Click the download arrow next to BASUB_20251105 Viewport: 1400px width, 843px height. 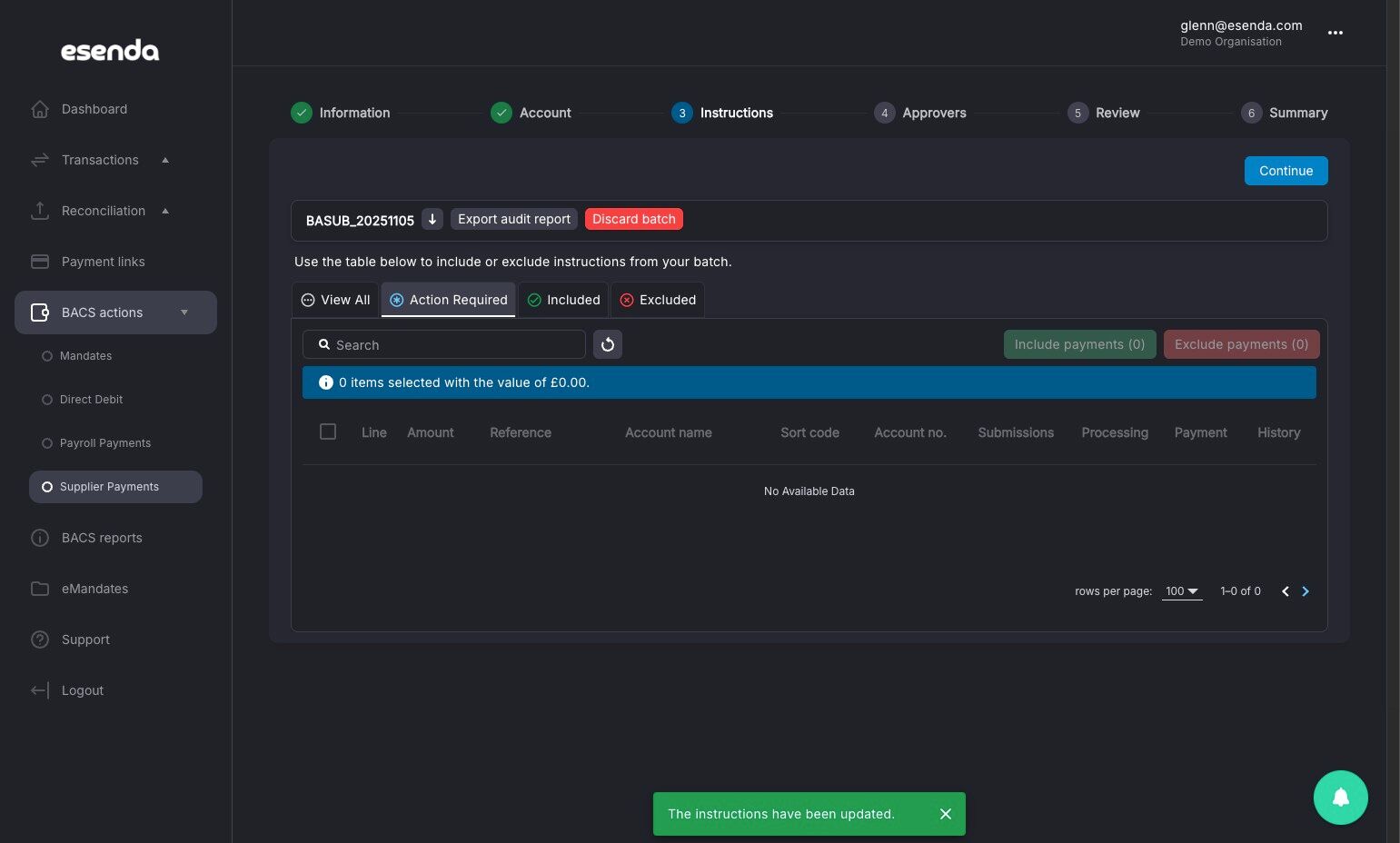[432, 219]
